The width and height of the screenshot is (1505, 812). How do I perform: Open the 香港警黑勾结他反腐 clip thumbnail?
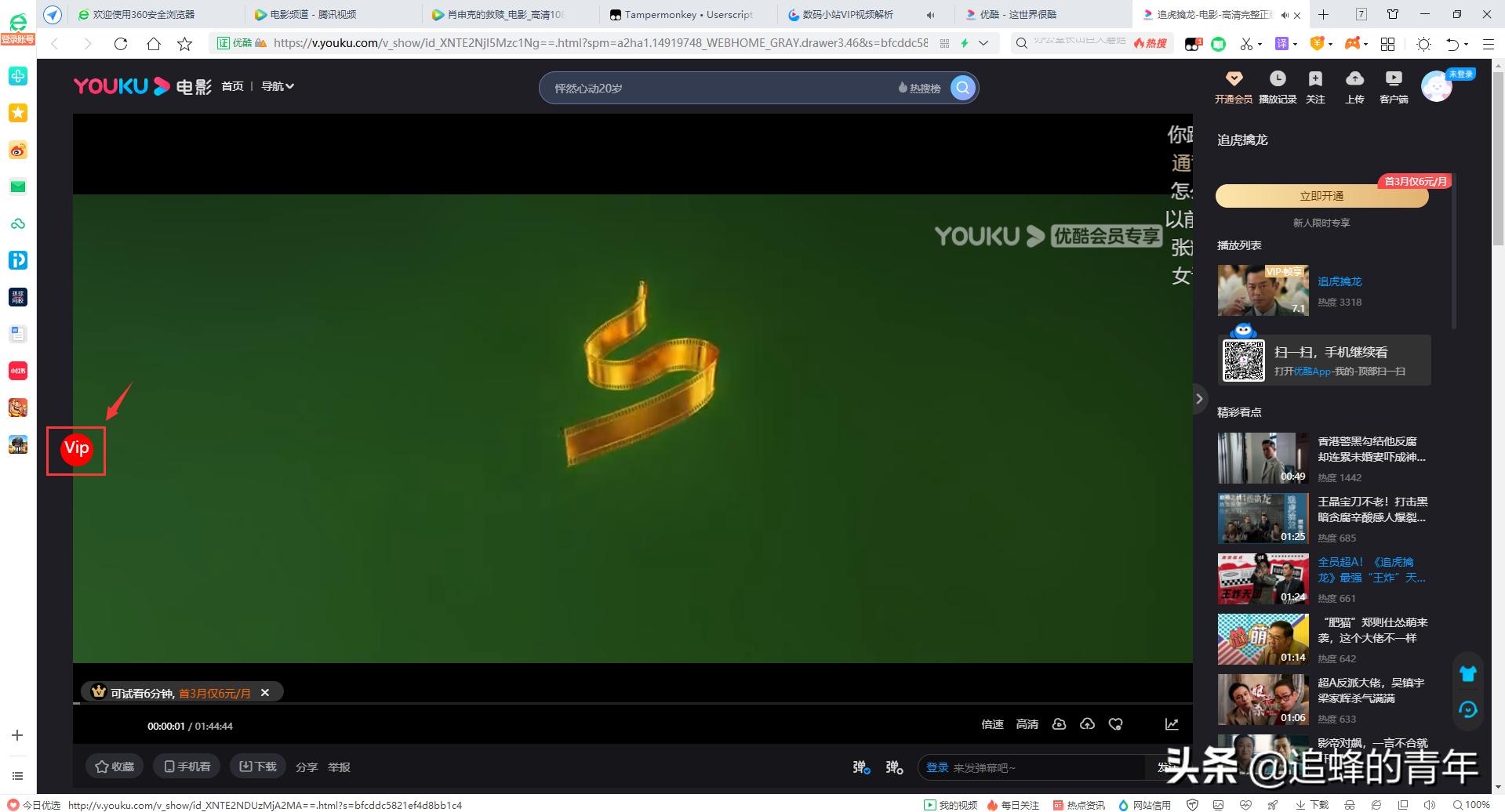tap(1263, 458)
